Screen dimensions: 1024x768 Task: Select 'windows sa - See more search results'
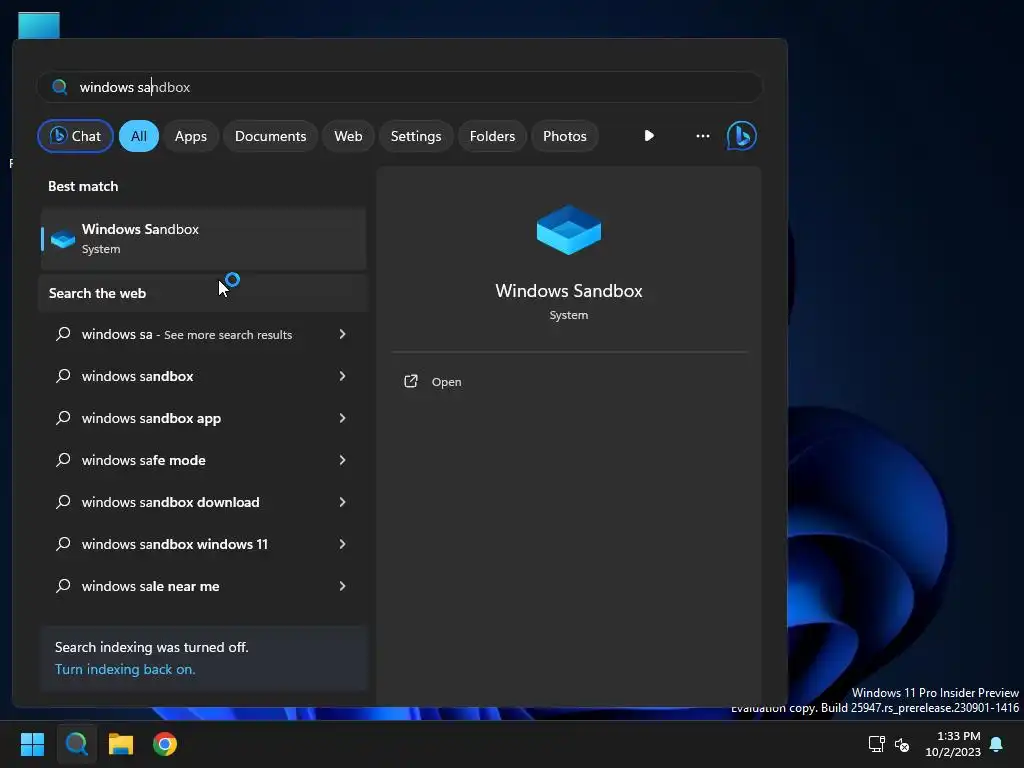tap(203, 334)
